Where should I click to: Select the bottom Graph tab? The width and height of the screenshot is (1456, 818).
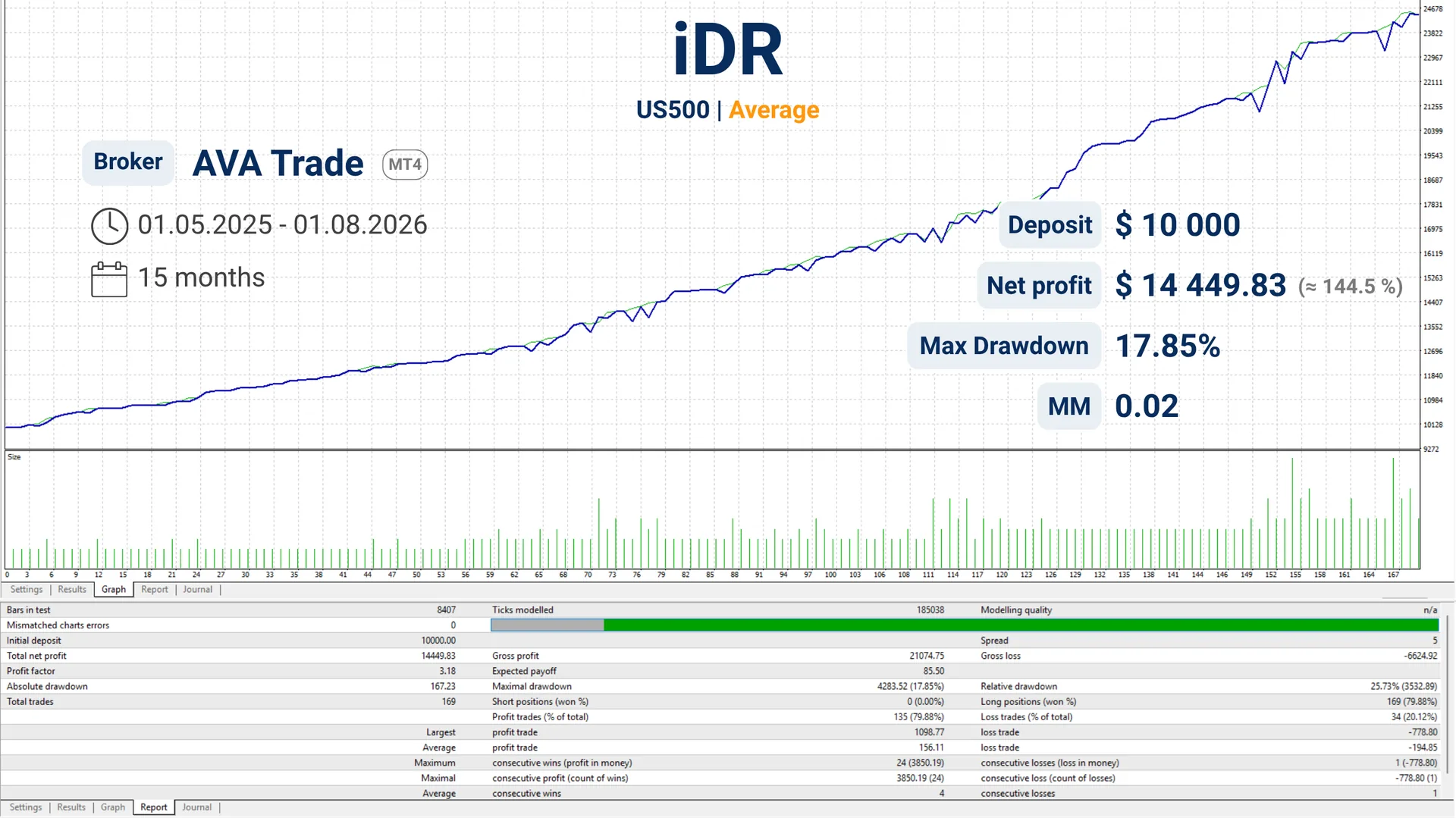pos(113,807)
